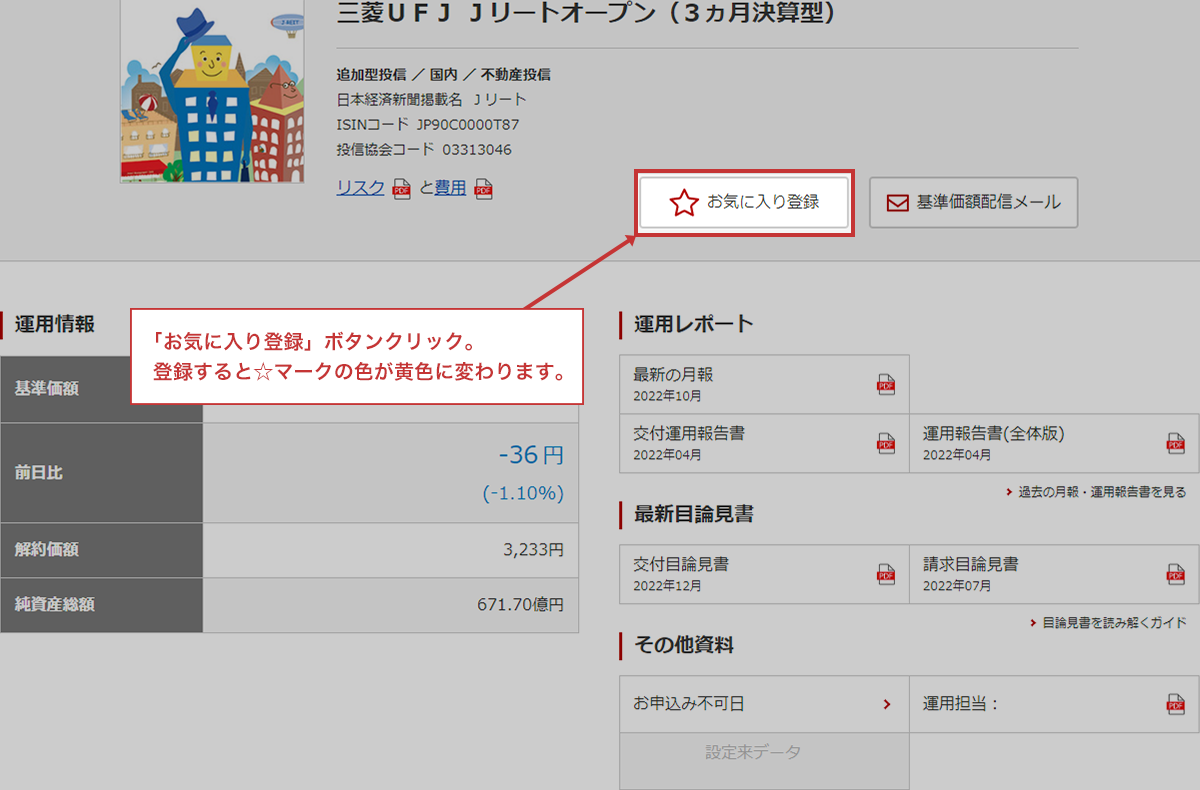Image resolution: width=1200 pixels, height=790 pixels.
Task: Click PDF icon for 運用報告書(全体版)
Action: pyautogui.click(x=1176, y=443)
